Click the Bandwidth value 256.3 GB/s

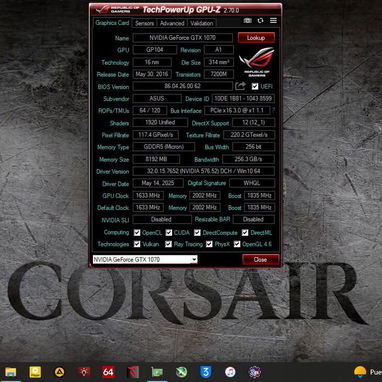pyautogui.click(x=248, y=159)
